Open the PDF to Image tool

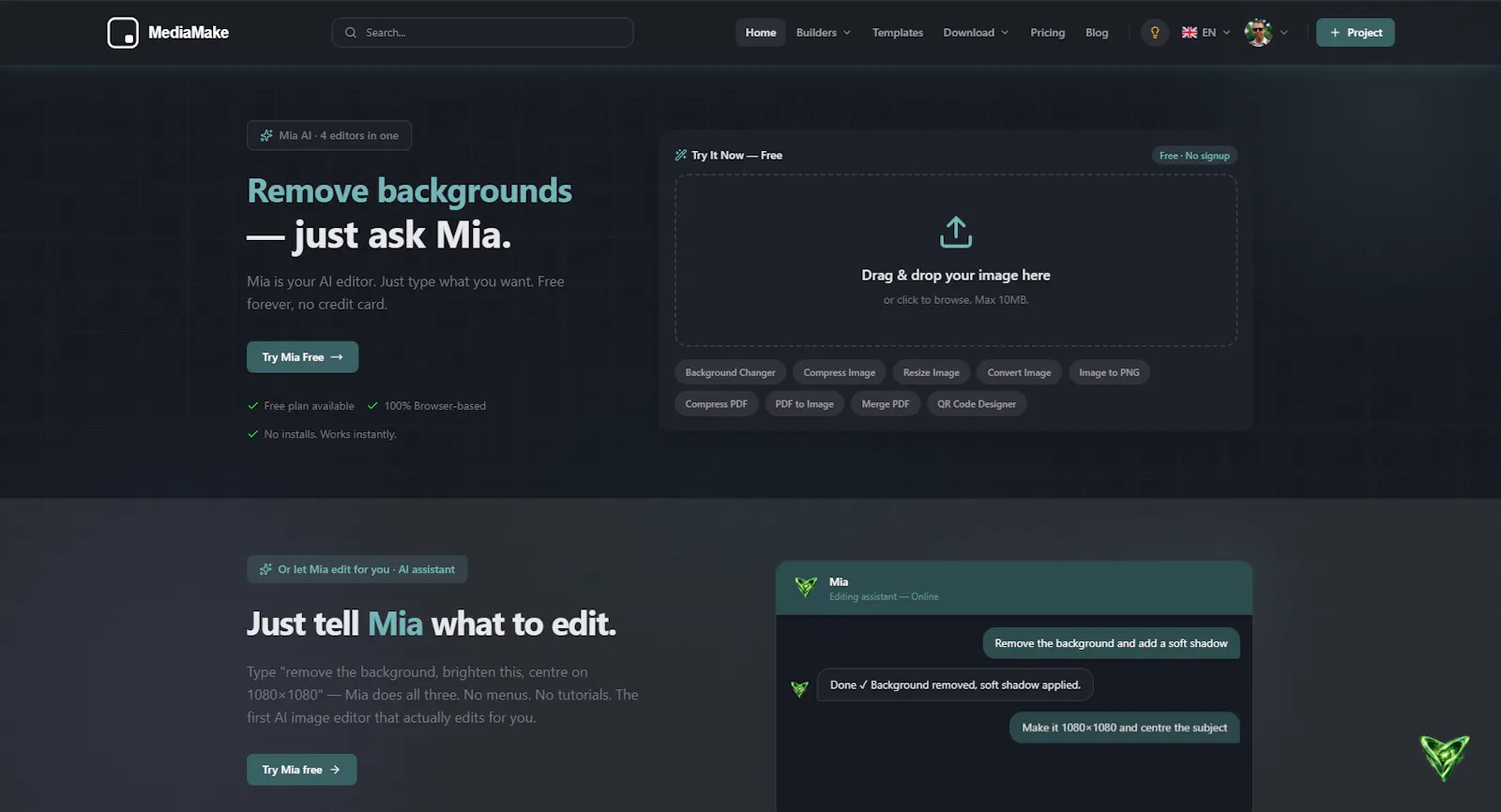pyautogui.click(x=804, y=404)
